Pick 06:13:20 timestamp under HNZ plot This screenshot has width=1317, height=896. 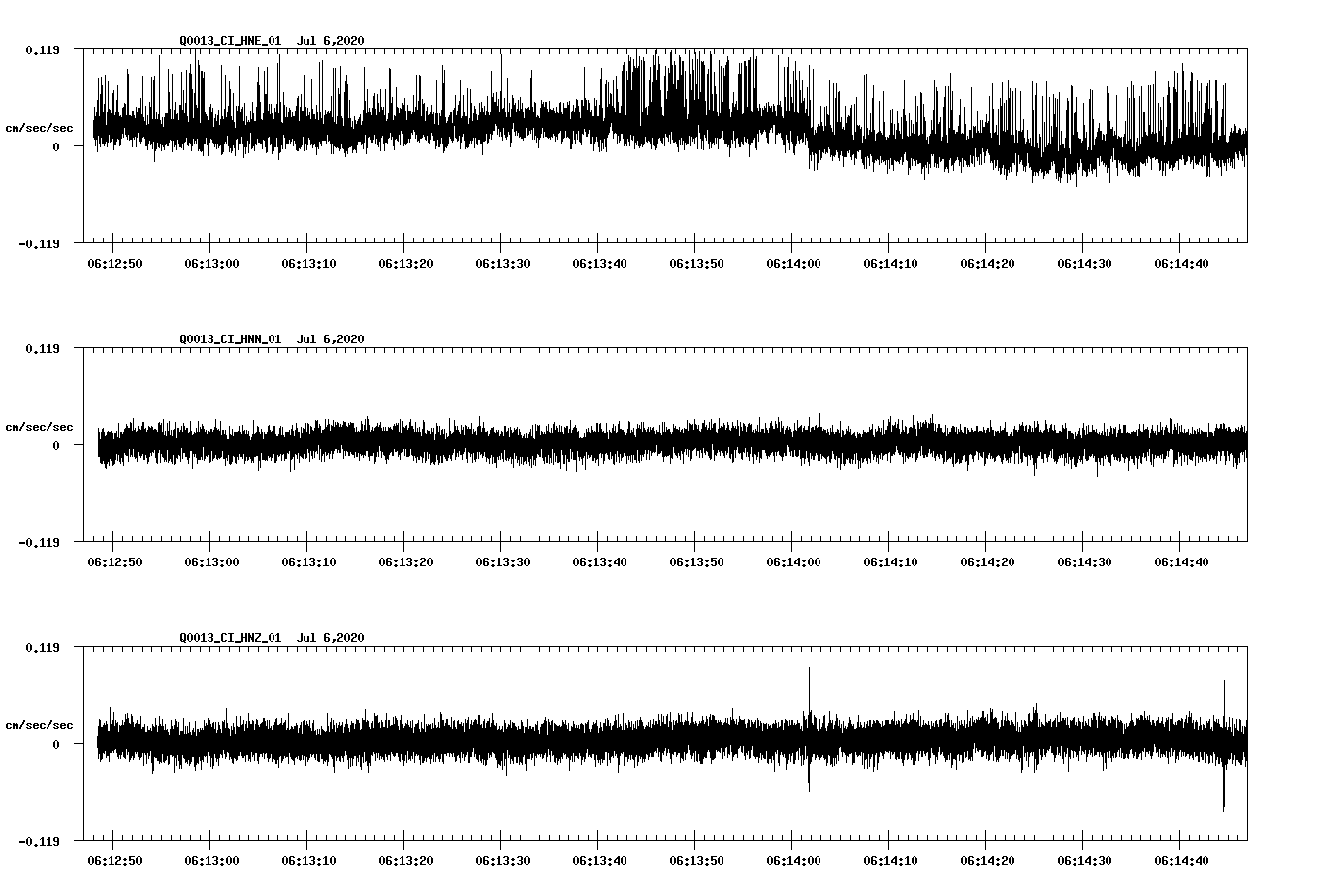(x=406, y=860)
